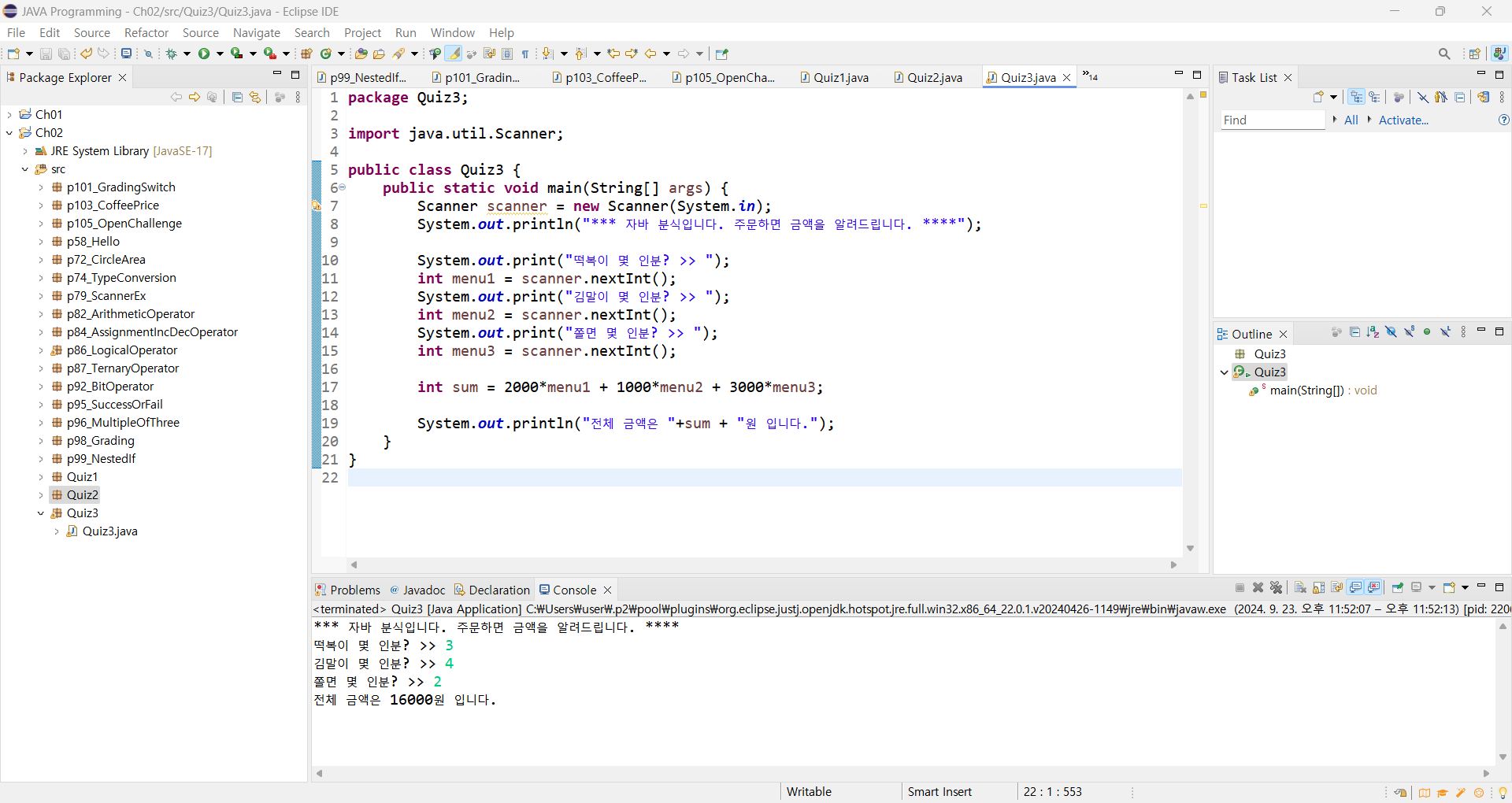Click Collapse All icon in Outline toolbar
This screenshot has width=1512, height=803.
pyautogui.click(x=1354, y=332)
